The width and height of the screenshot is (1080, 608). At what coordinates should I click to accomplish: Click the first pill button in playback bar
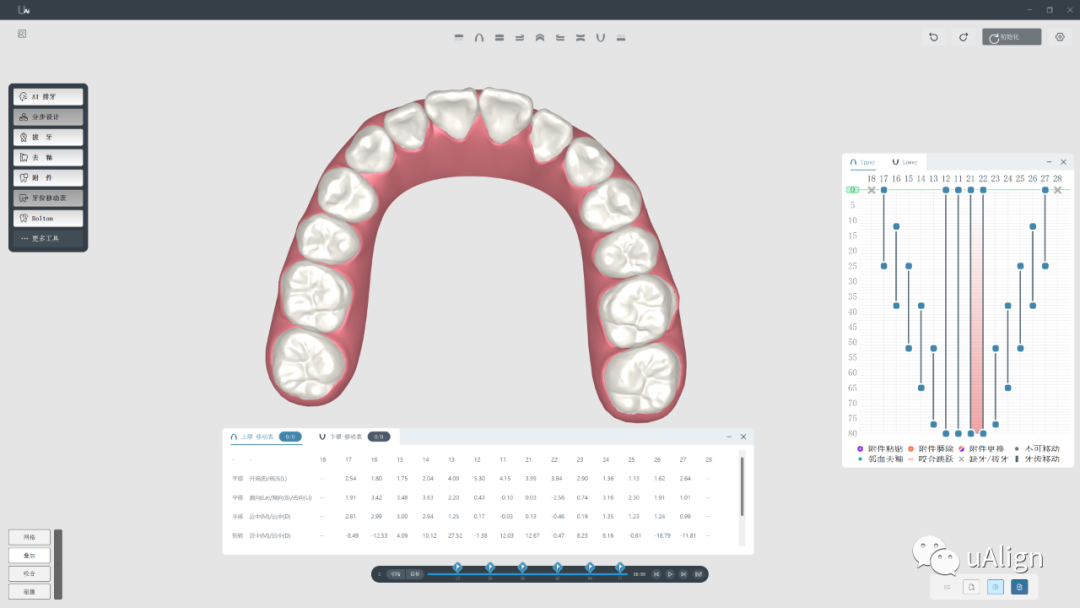pyautogui.click(x=395, y=574)
